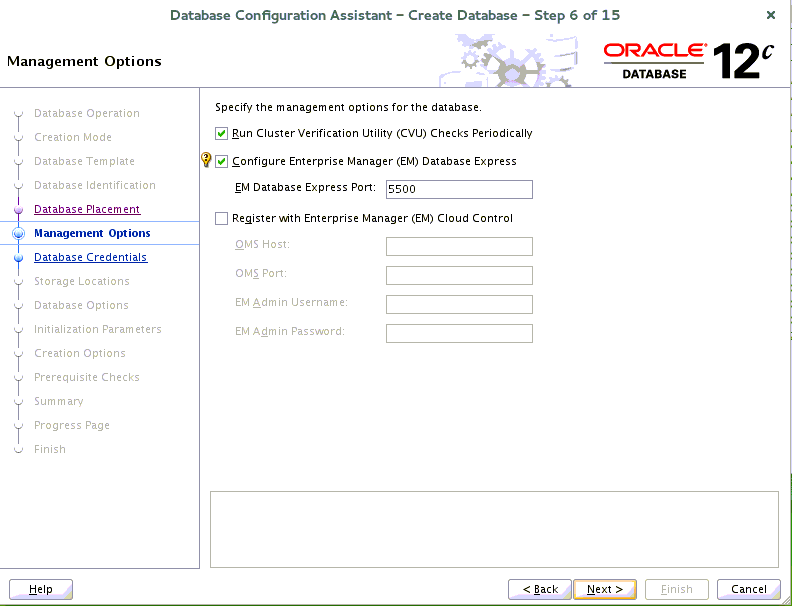This screenshot has width=792, height=606.
Task: Enable Register with EM Cloud Control
Action: coord(221,219)
